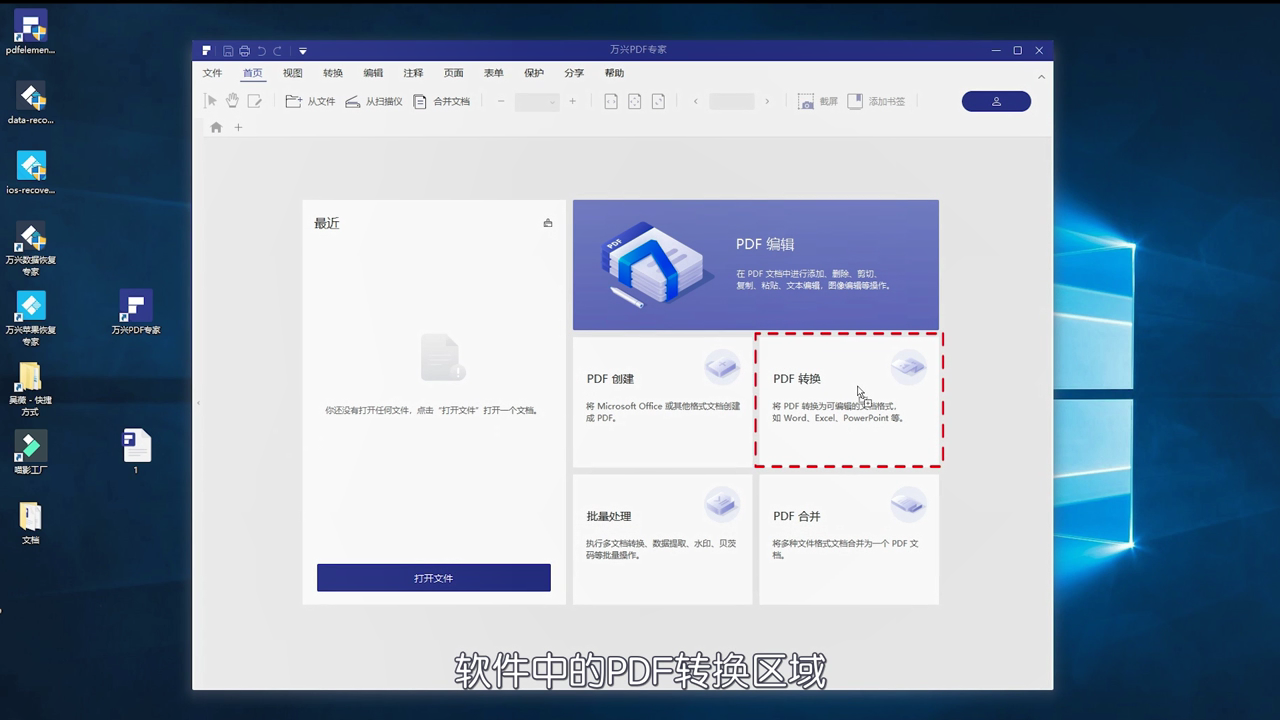Open the quick access toolbar dropdown arrow
The width and height of the screenshot is (1280, 720).
coord(302,50)
